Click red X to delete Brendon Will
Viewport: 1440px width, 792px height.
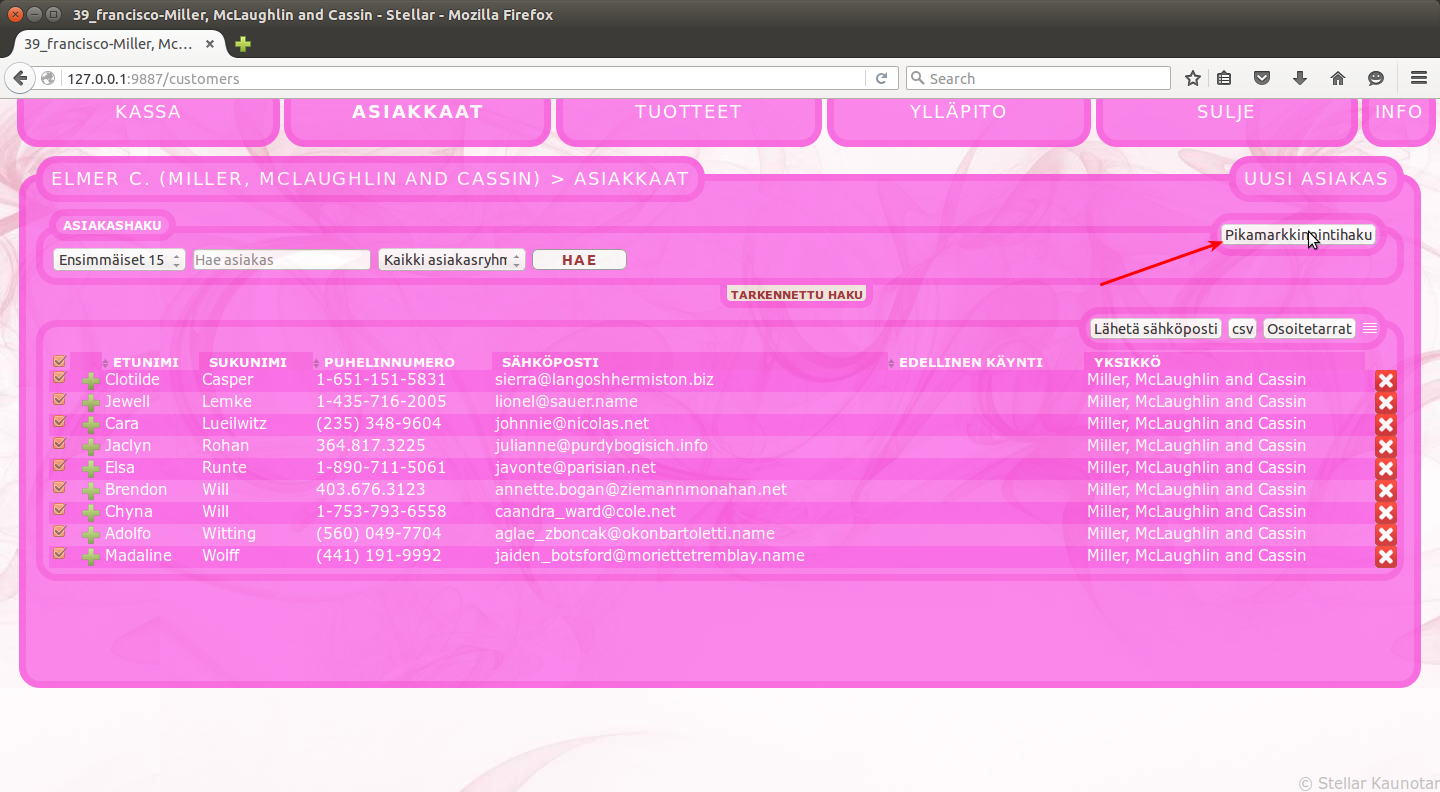1385,491
